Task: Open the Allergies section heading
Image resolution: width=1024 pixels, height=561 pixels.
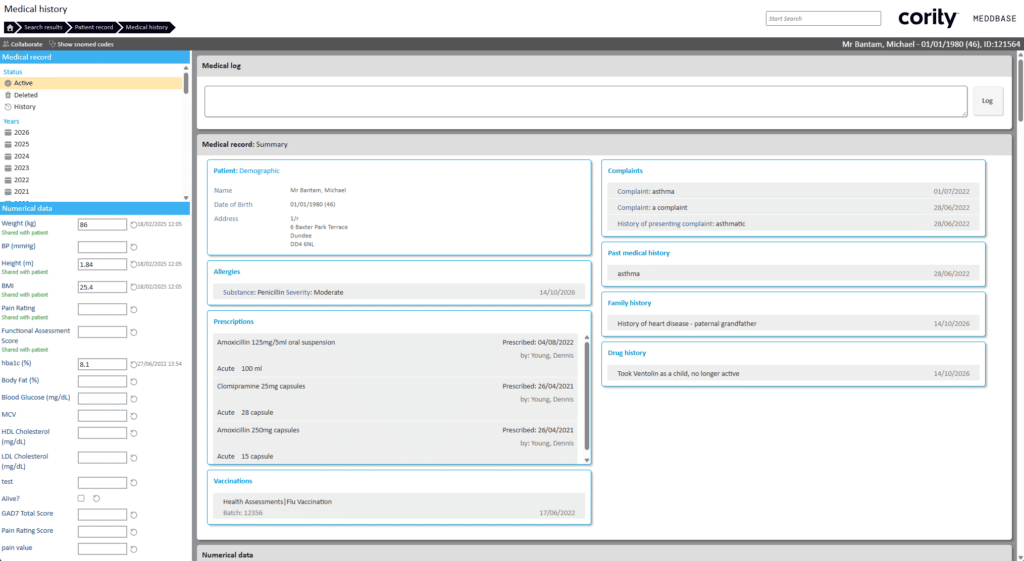Action: click(x=227, y=272)
